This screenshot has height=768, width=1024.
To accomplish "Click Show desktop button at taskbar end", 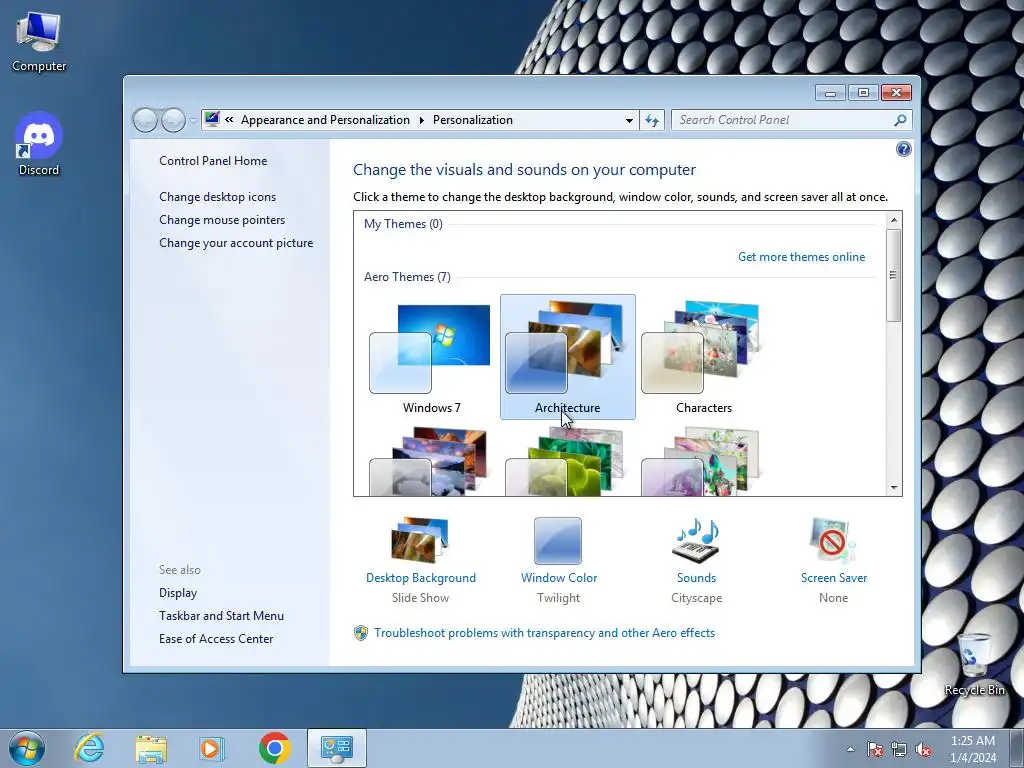I will coord(1017,748).
